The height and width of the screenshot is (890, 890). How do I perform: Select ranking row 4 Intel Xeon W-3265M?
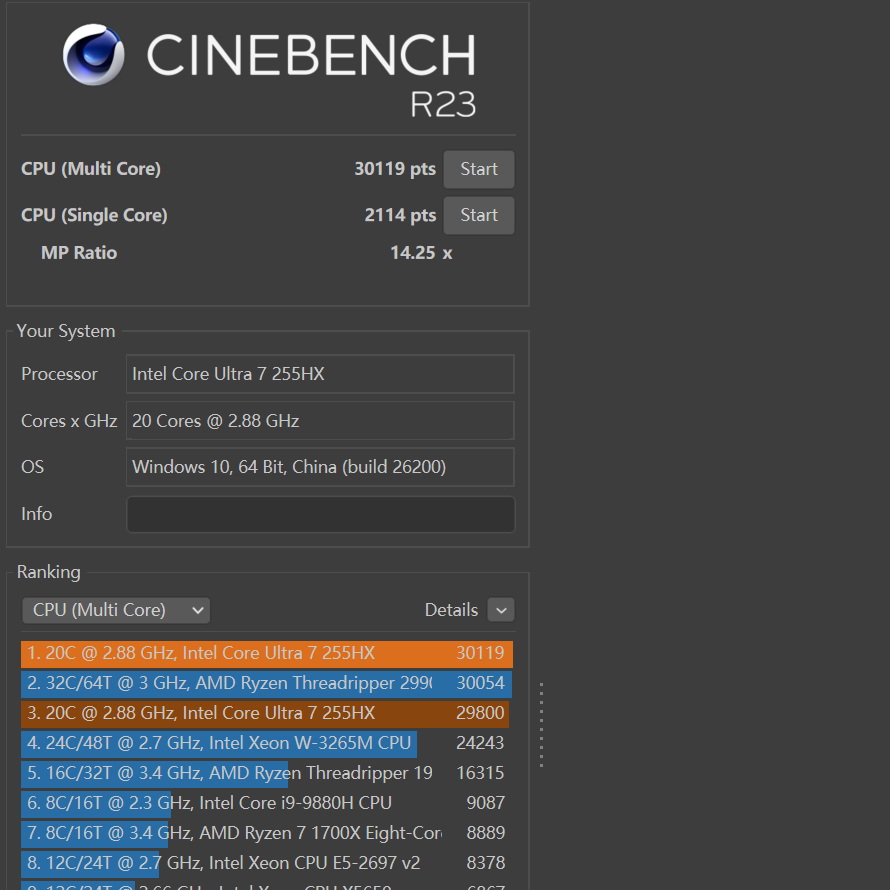267,744
